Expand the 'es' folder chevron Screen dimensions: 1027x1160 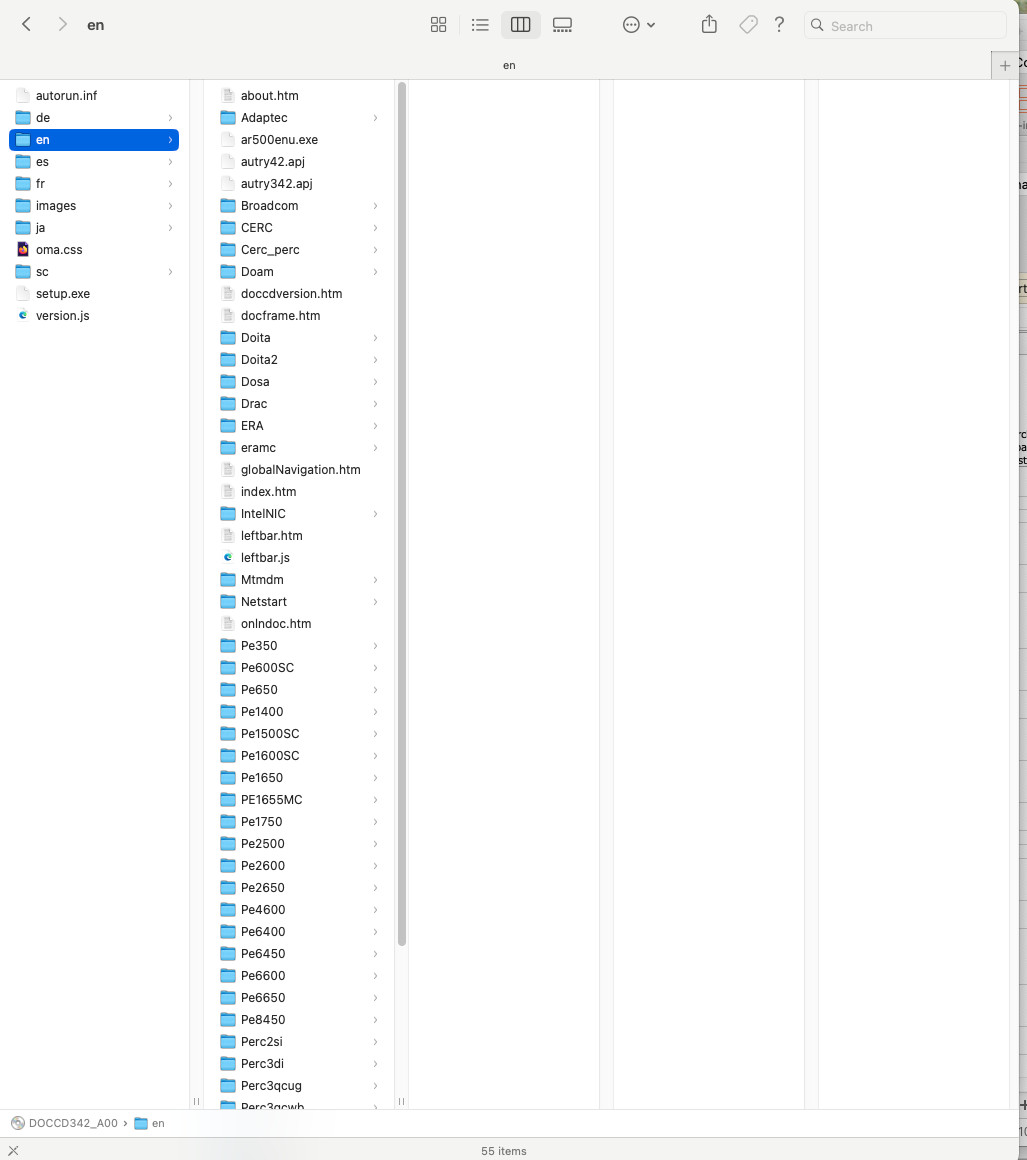170,161
